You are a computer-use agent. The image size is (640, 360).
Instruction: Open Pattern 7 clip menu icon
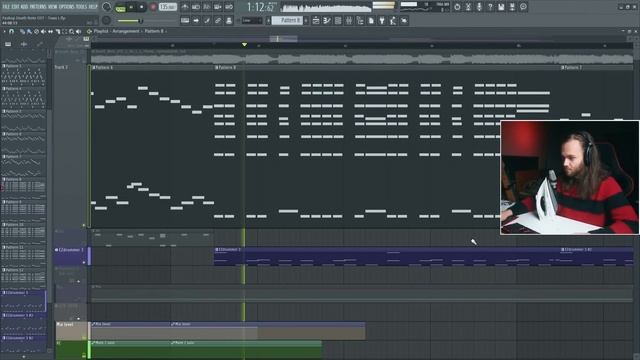point(562,67)
